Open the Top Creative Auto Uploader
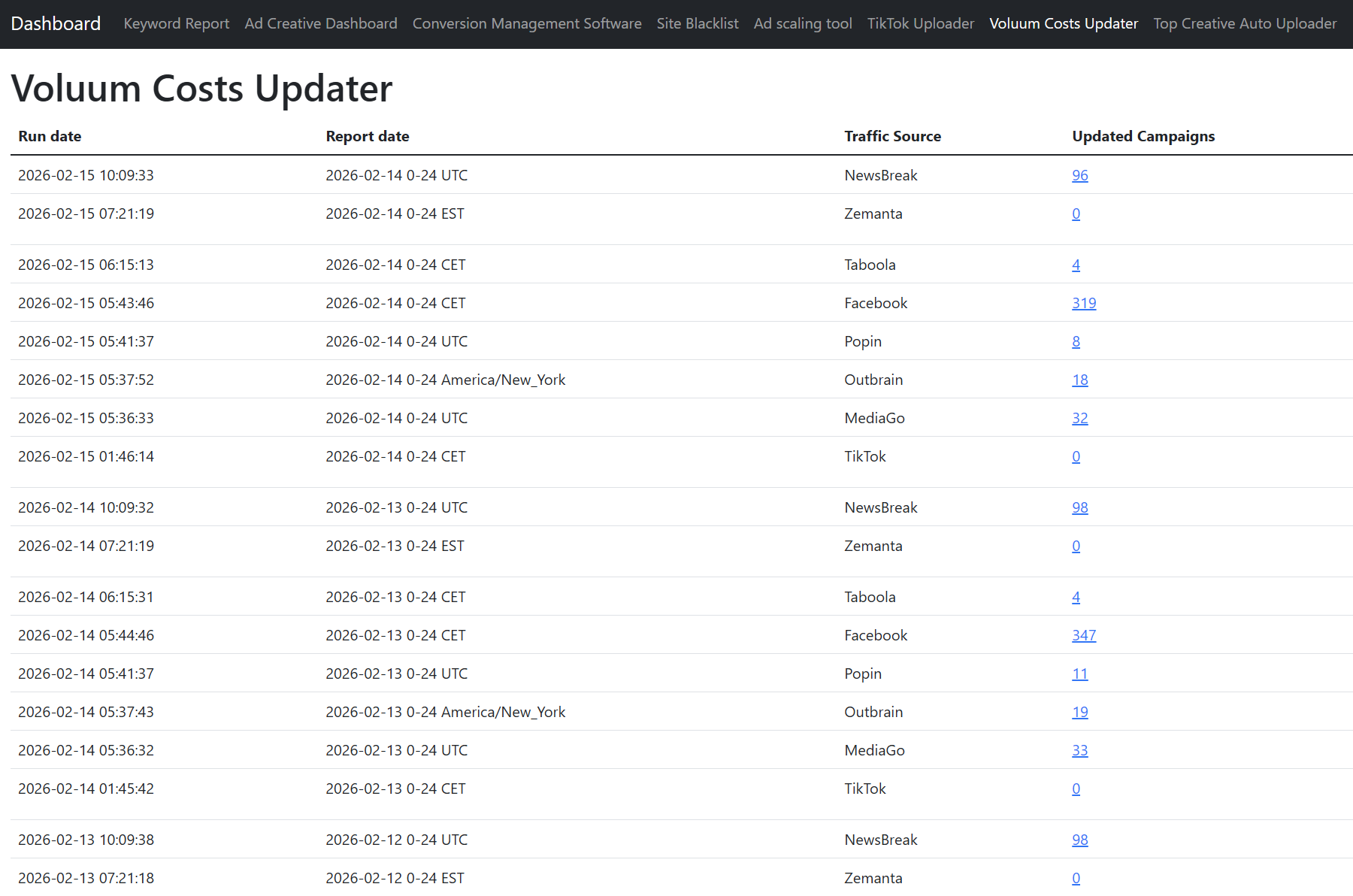 pyautogui.click(x=1245, y=23)
